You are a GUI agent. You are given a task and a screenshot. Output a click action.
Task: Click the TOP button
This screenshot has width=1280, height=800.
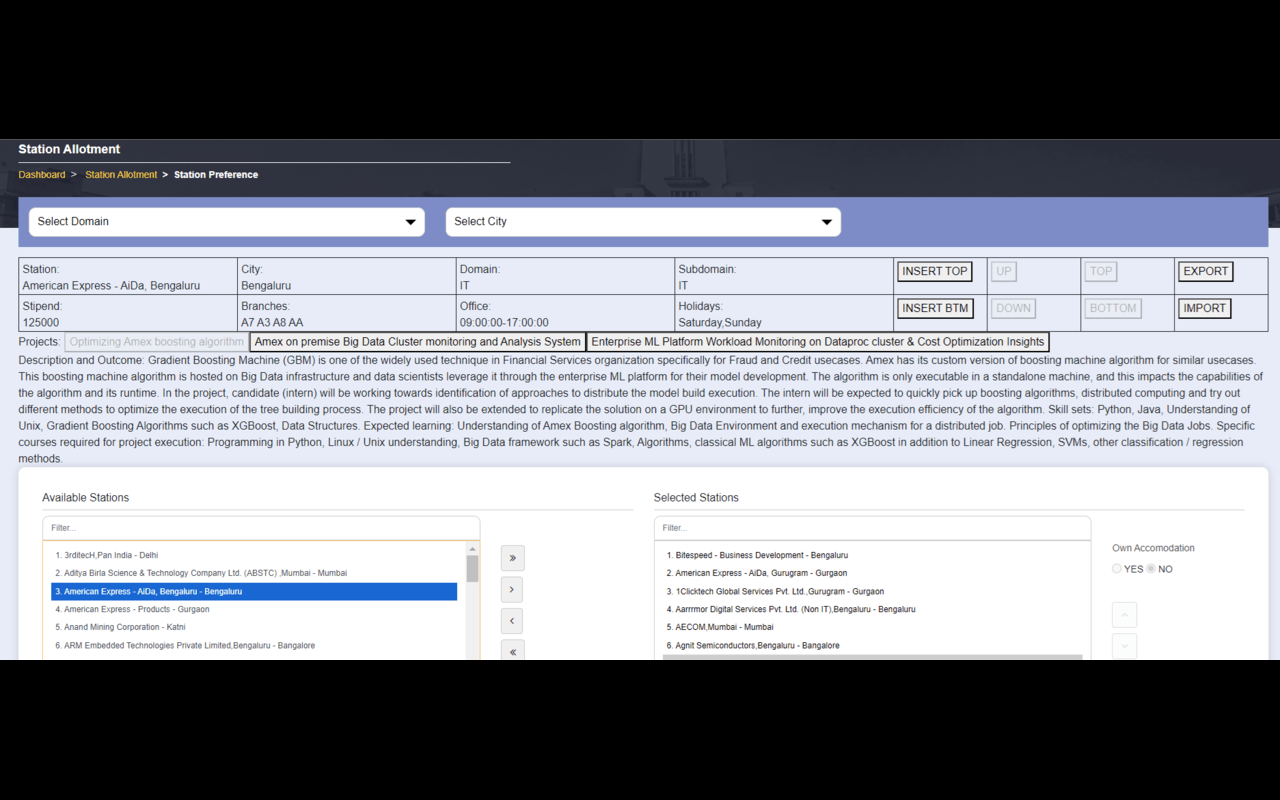[x=1101, y=271]
